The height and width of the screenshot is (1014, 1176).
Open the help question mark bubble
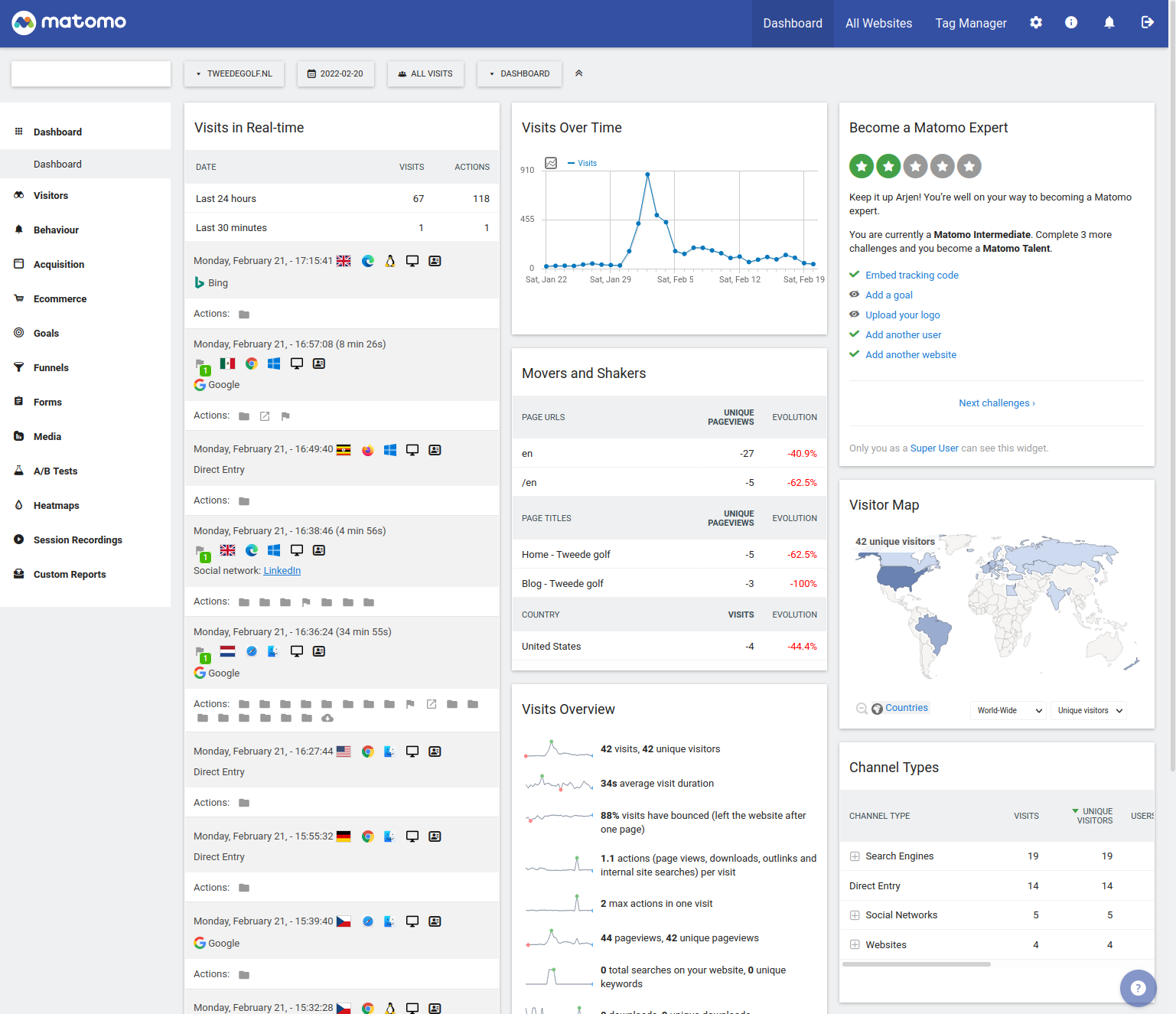[x=1138, y=988]
